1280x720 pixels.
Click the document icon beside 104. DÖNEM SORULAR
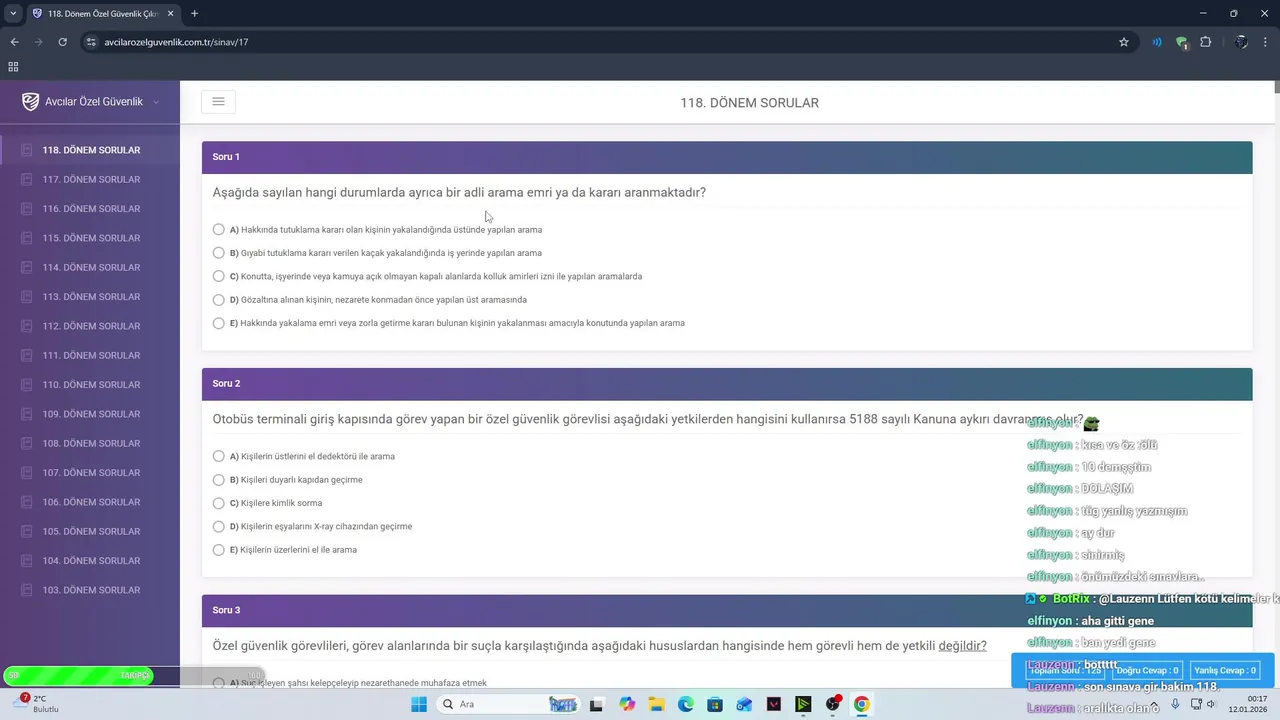27,561
